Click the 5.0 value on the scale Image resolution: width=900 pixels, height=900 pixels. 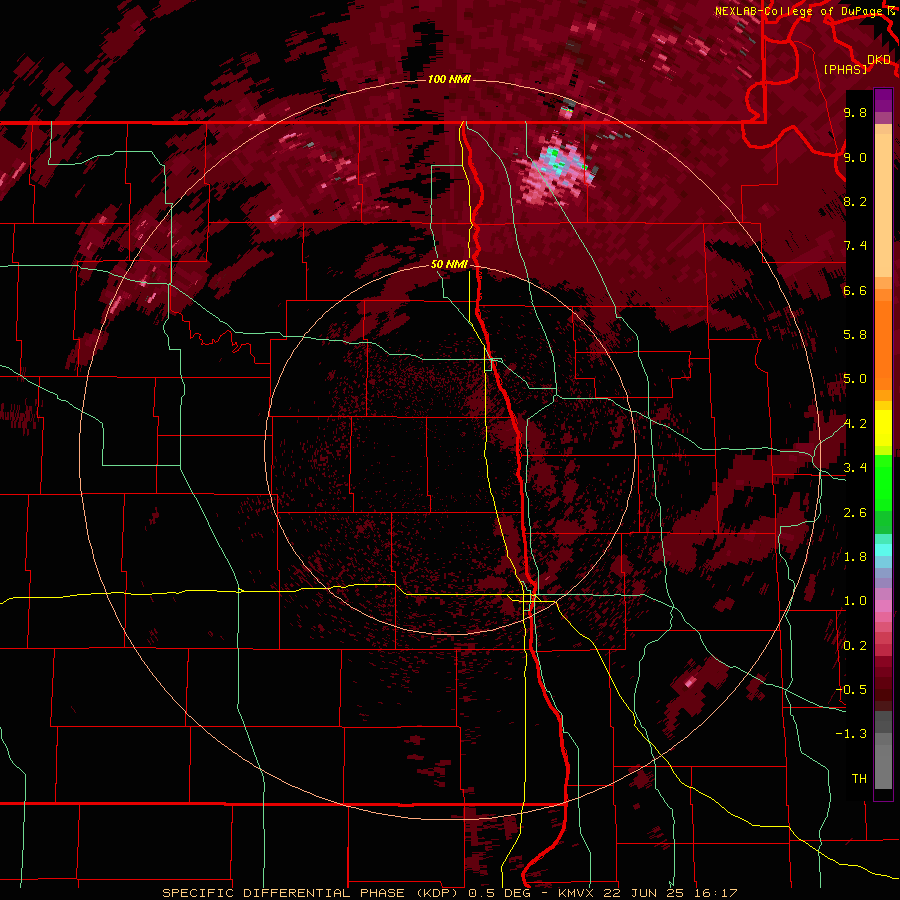coord(855,379)
